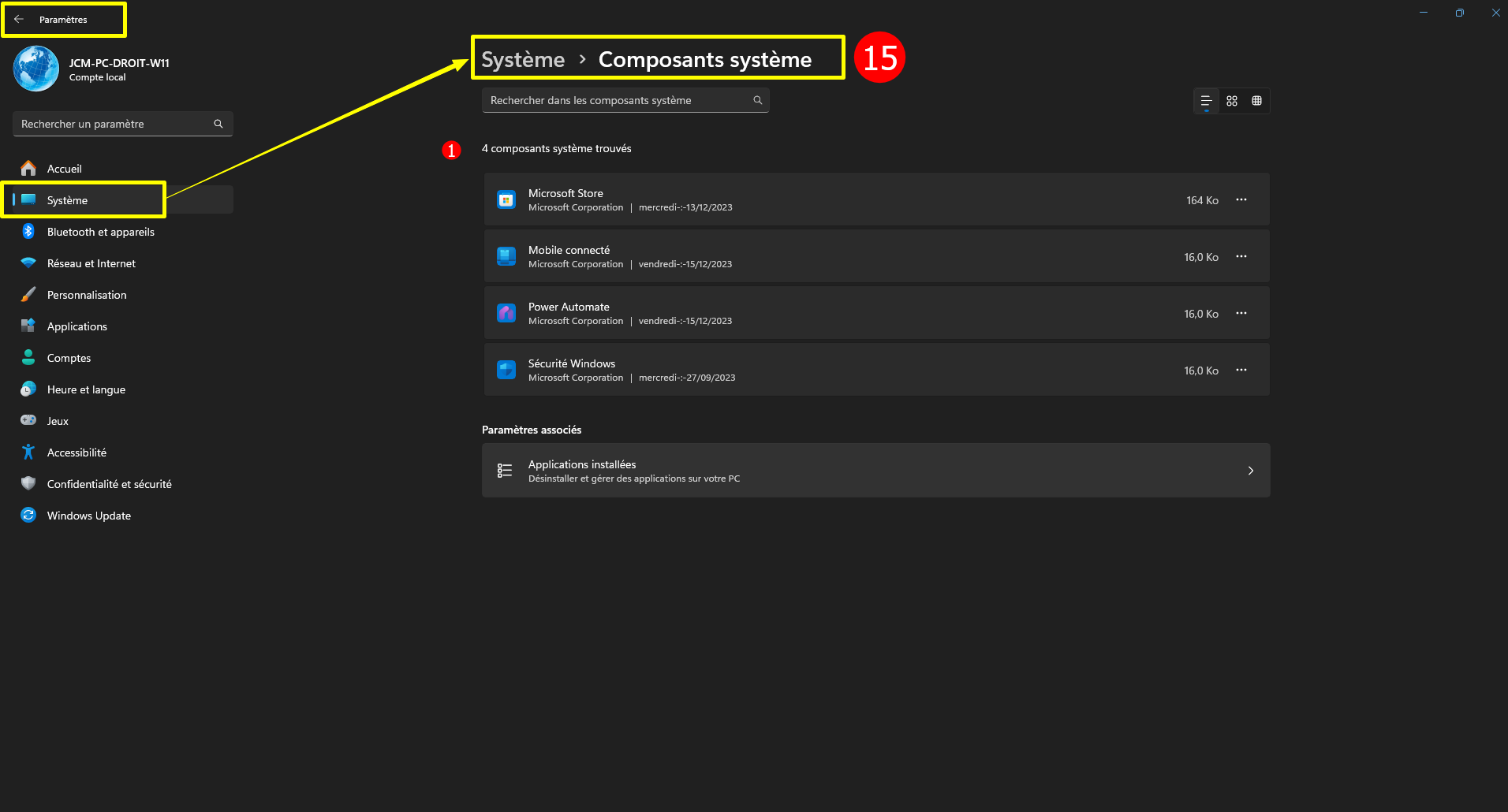Open the Applications category

(x=123, y=326)
